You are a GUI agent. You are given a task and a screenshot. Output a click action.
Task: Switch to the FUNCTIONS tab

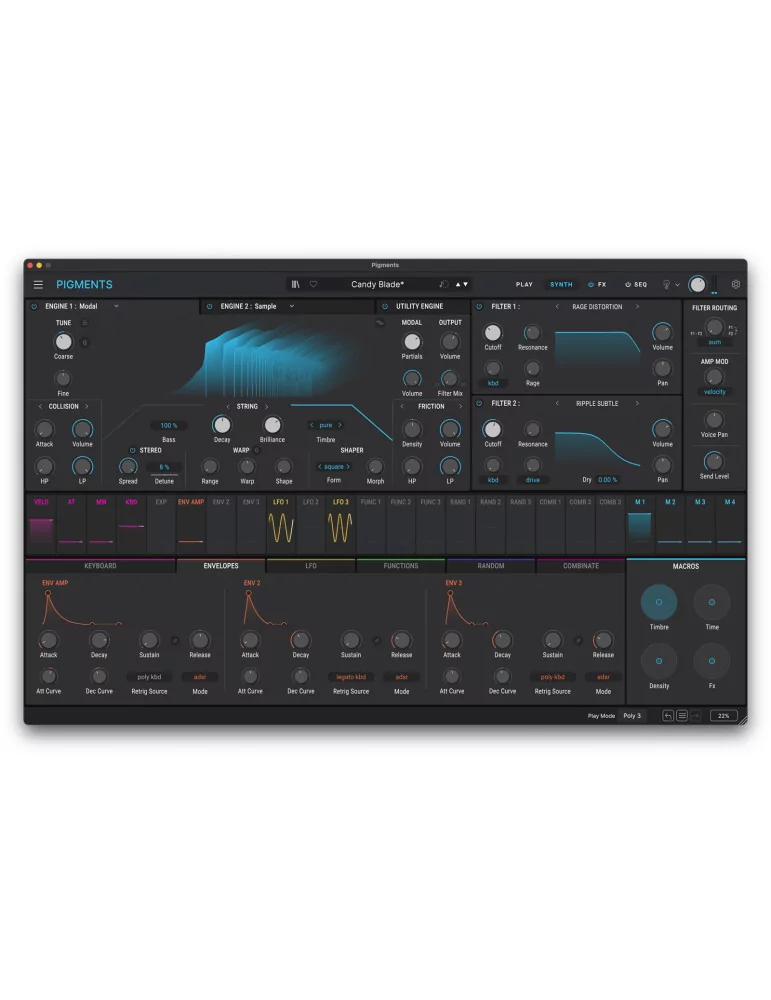point(400,566)
